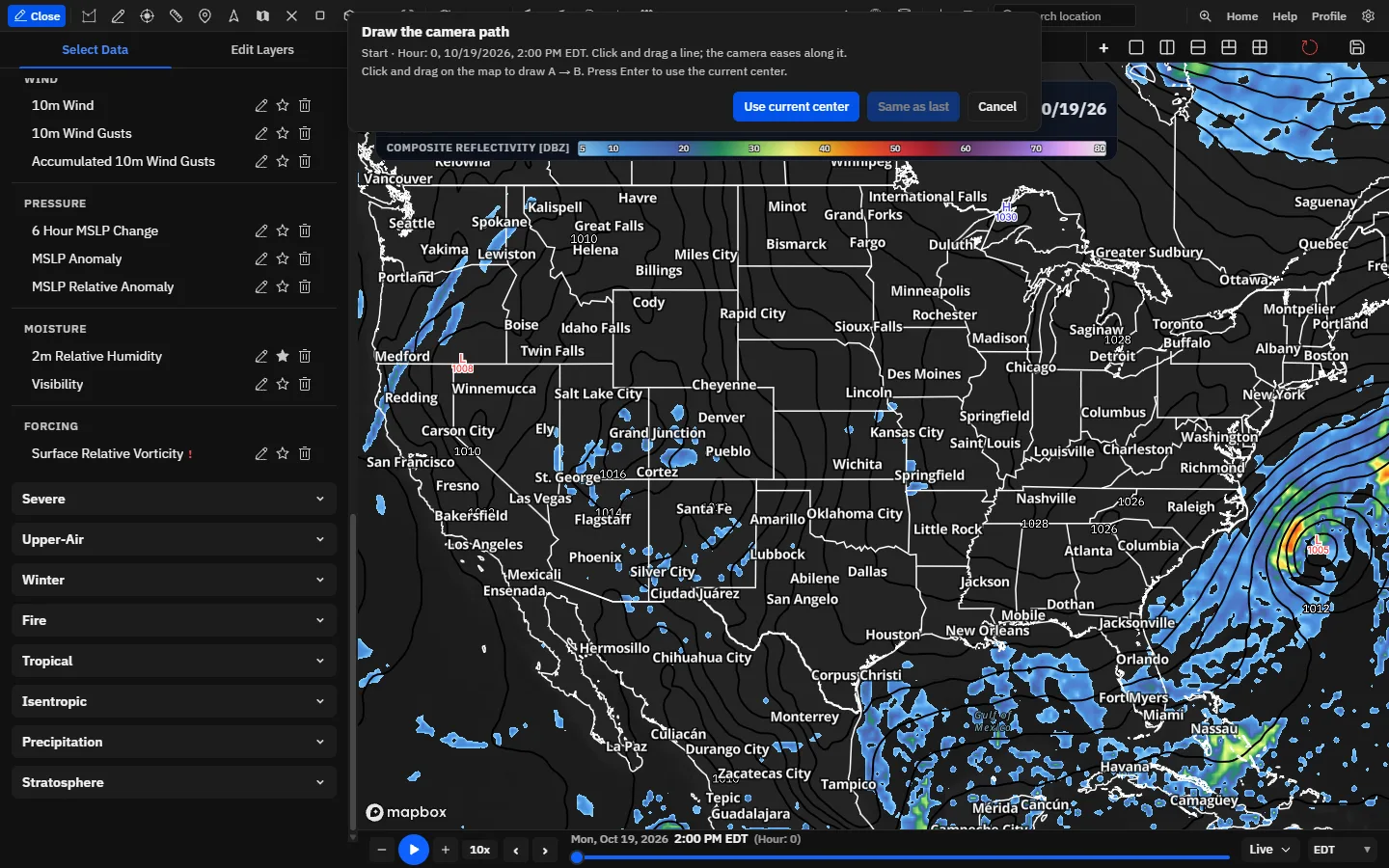1389x868 pixels.
Task: Expand the Precipitation category
Action: pos(174,742)
